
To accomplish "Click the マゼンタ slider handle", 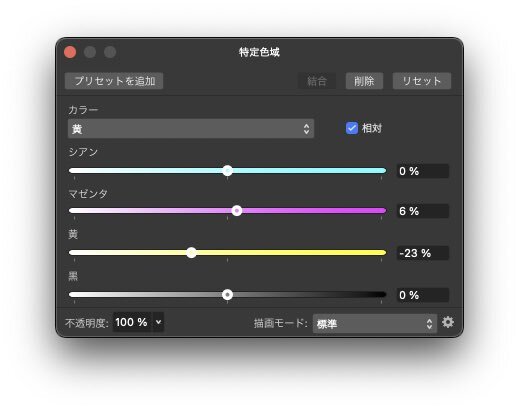I will click(x=237, y=211).
